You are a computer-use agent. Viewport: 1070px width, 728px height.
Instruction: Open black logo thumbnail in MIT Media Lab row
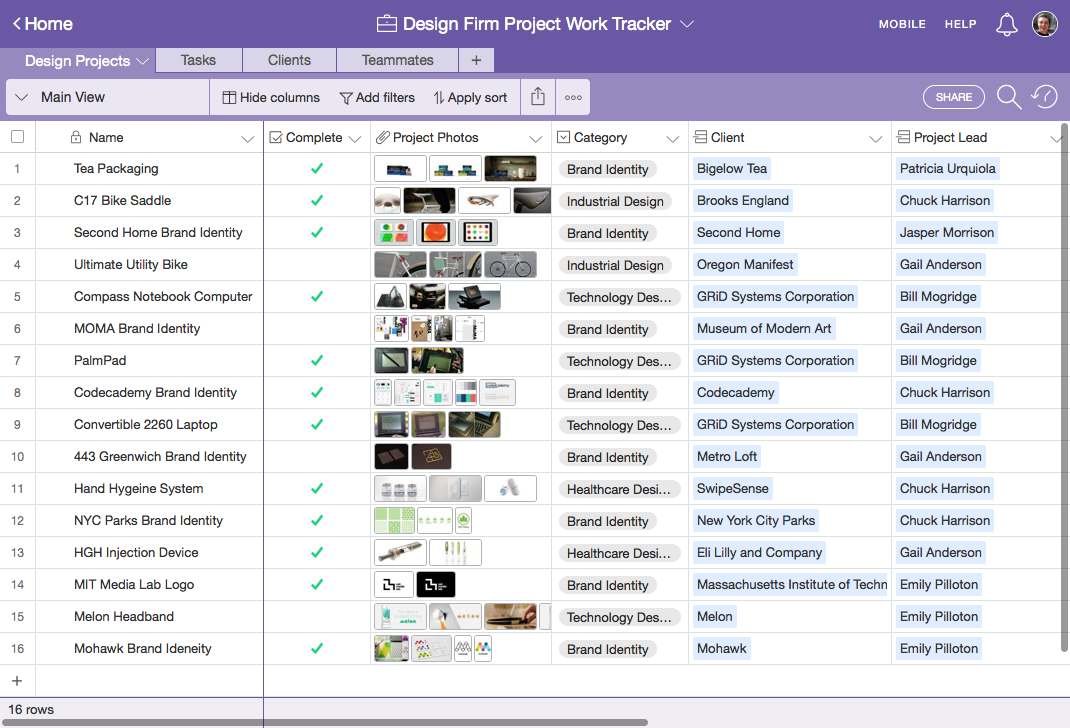[x=435, y=585]
